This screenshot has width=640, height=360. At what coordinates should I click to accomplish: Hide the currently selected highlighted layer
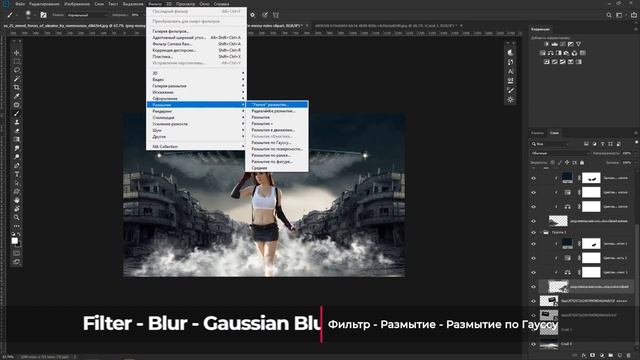click(533, 287)
